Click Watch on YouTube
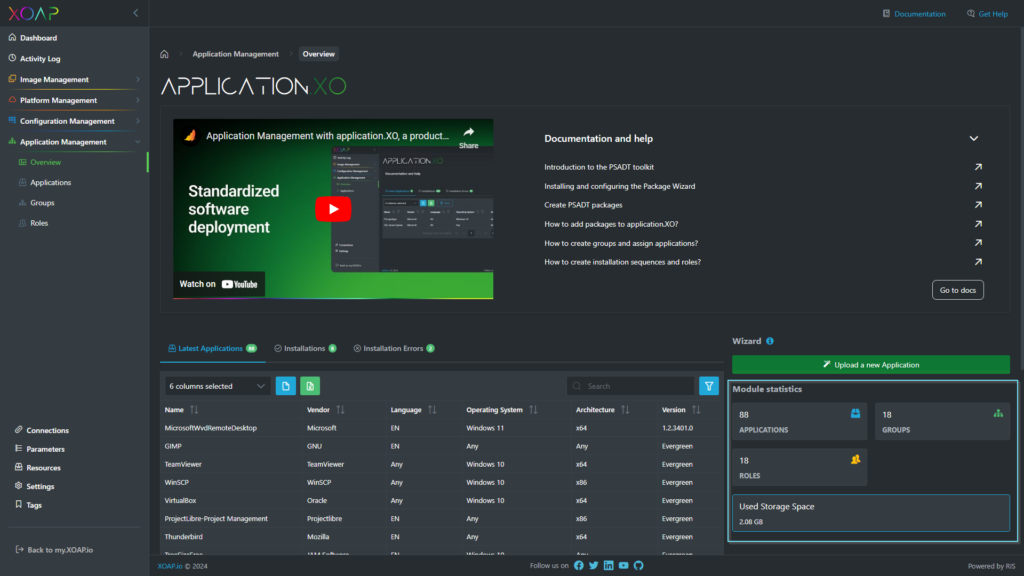This screenshot has height=576, width=1024. point(219,284)
